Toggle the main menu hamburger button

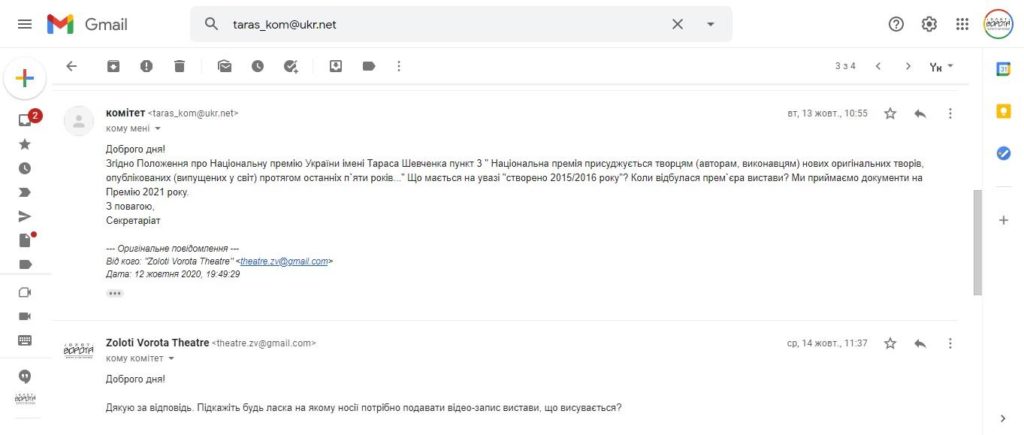tap(25, 24)
